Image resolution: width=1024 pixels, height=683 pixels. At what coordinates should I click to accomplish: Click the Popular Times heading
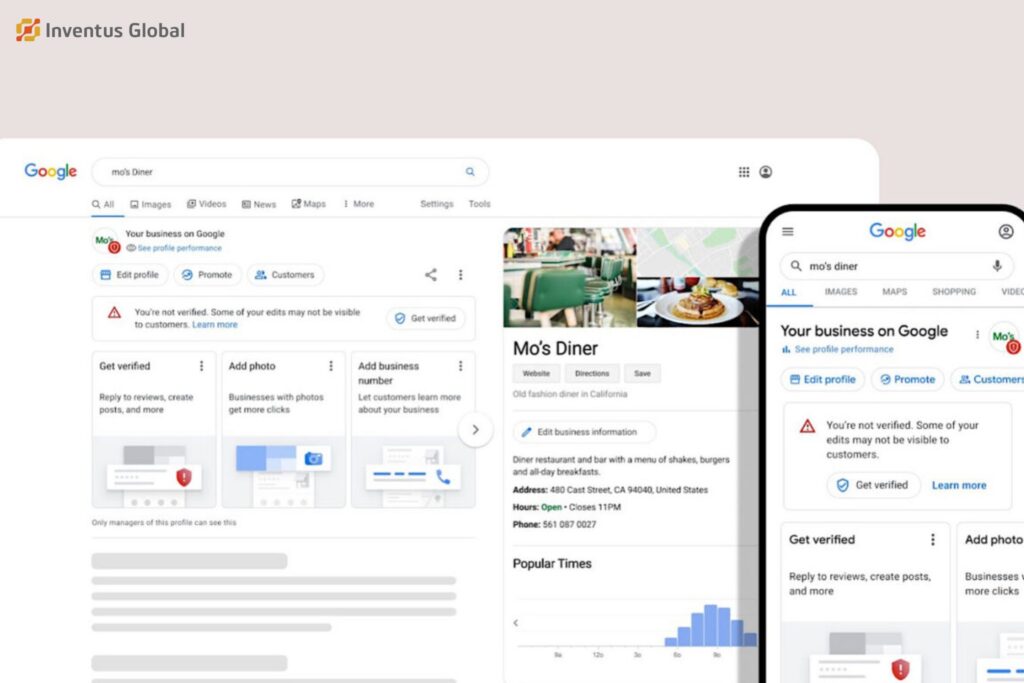point(552,564)
